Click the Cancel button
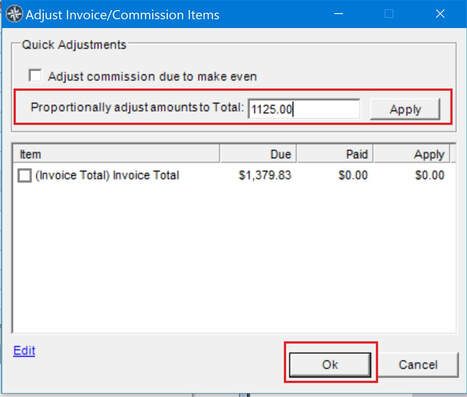Viewport: 467px width, 397px height. (x=418, y=365)
